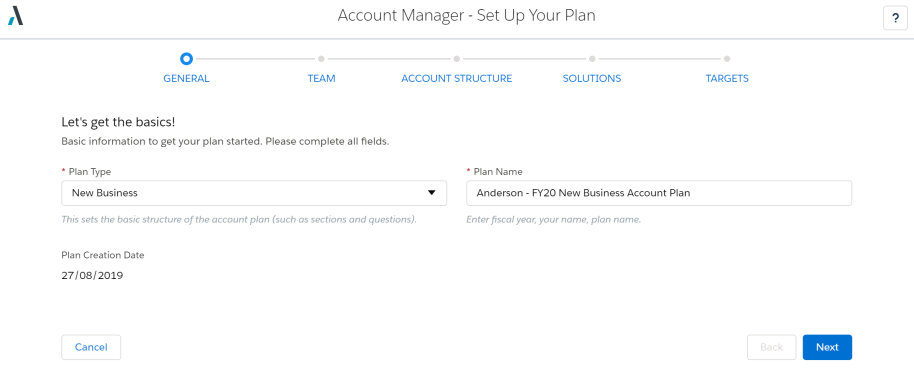Click the Altify logo icon
The height and width of the screenshot is (370, 914).
click(16, 16)
